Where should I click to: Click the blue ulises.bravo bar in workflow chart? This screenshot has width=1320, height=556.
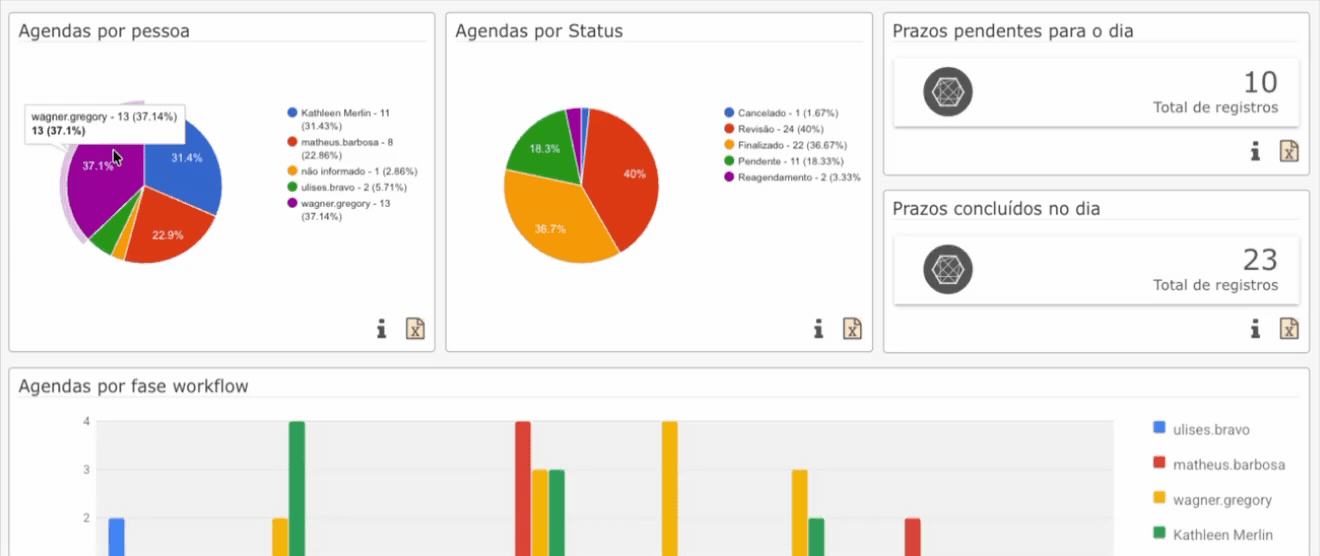click(116, 537)
